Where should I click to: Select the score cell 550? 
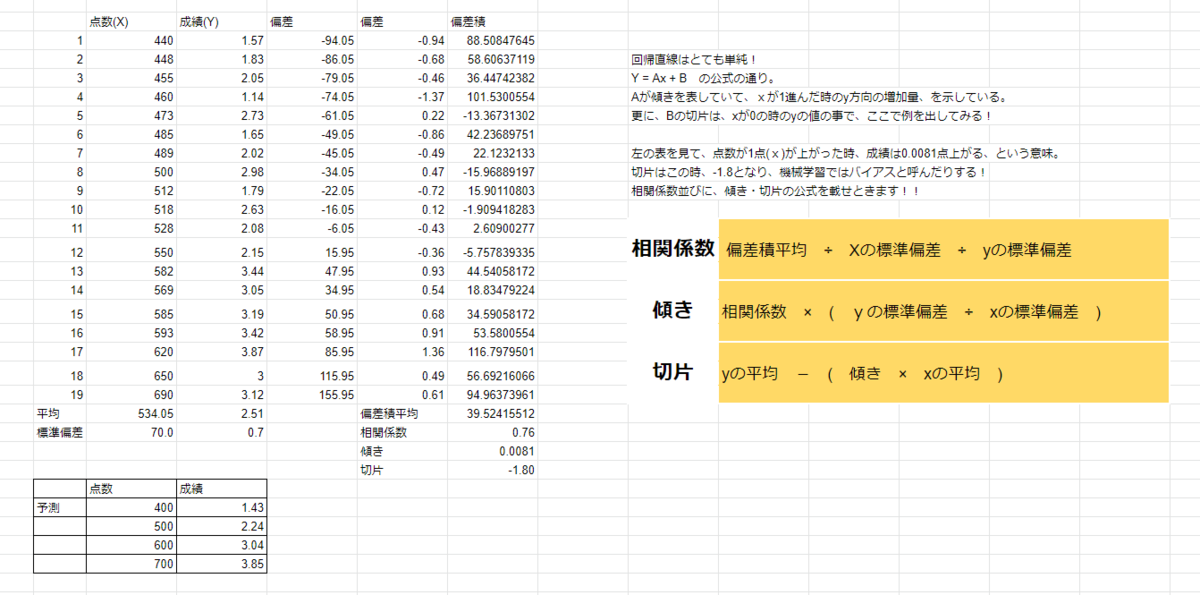tap(131, 252)
